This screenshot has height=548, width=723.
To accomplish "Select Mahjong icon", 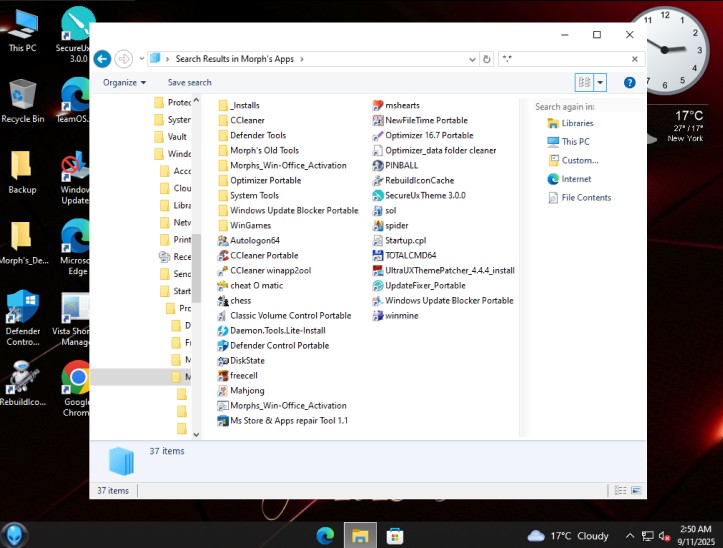I will point(223,391).
